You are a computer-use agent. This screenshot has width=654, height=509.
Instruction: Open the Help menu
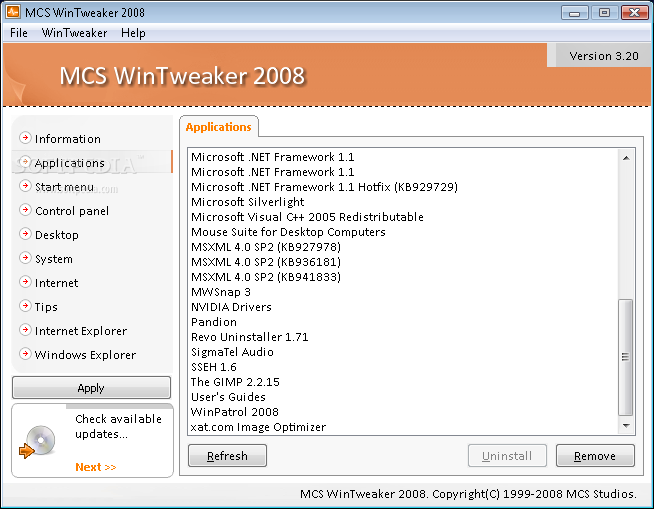[x=133, y=33]
